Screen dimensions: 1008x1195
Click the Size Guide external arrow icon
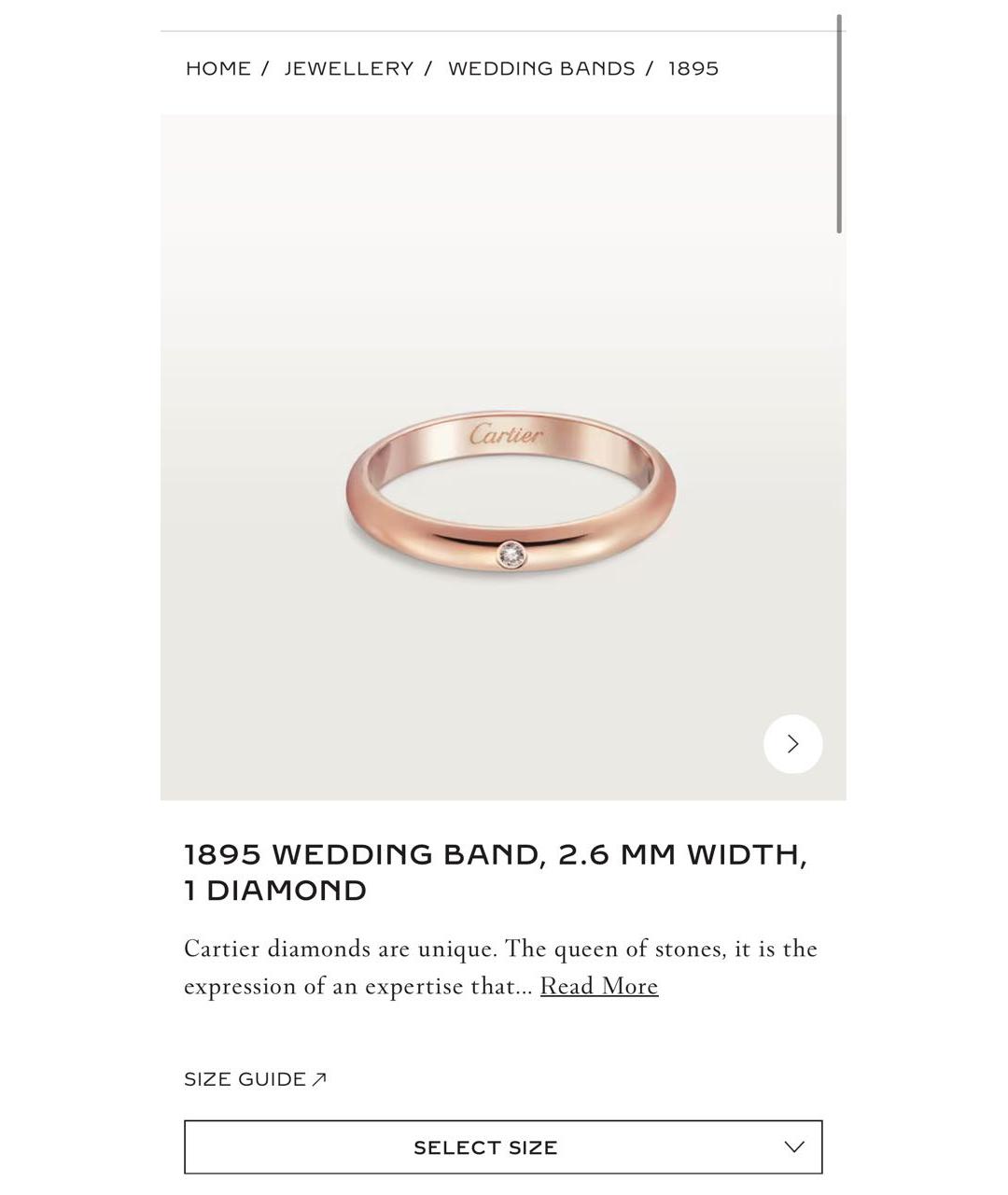[x=319, y=1079]
